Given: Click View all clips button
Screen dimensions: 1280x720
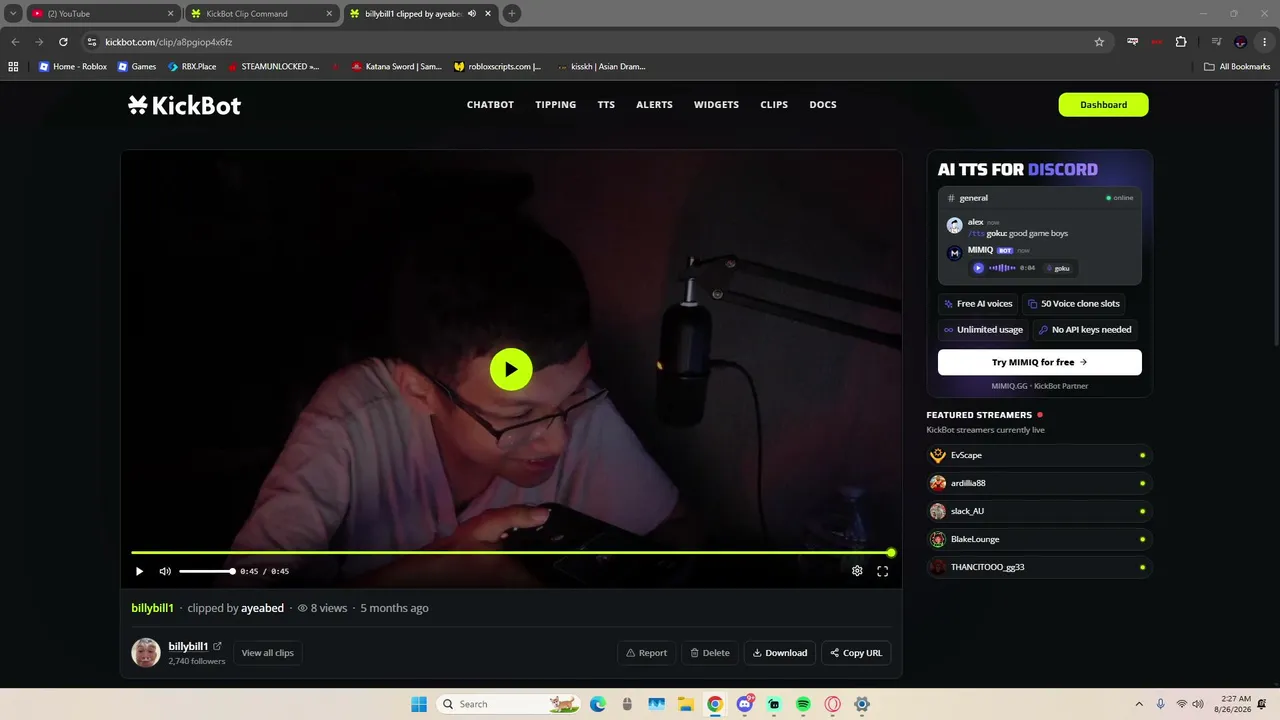Looking at the screenshot, I should tap(268, 653).
